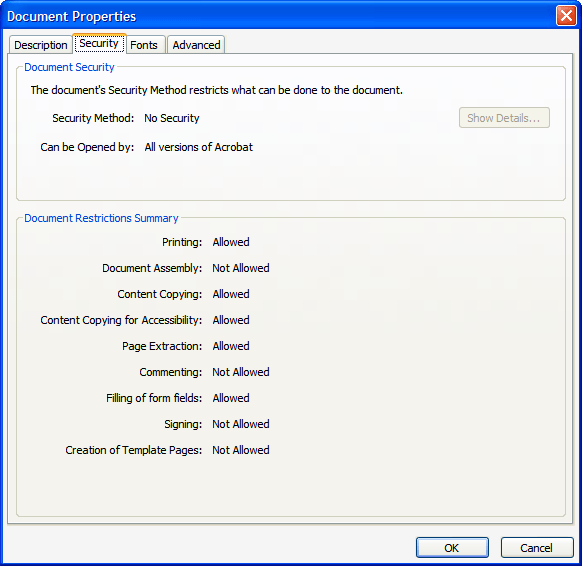
Task: Click Not Allowed value for Document Assembly
Action: click(241, 268)
